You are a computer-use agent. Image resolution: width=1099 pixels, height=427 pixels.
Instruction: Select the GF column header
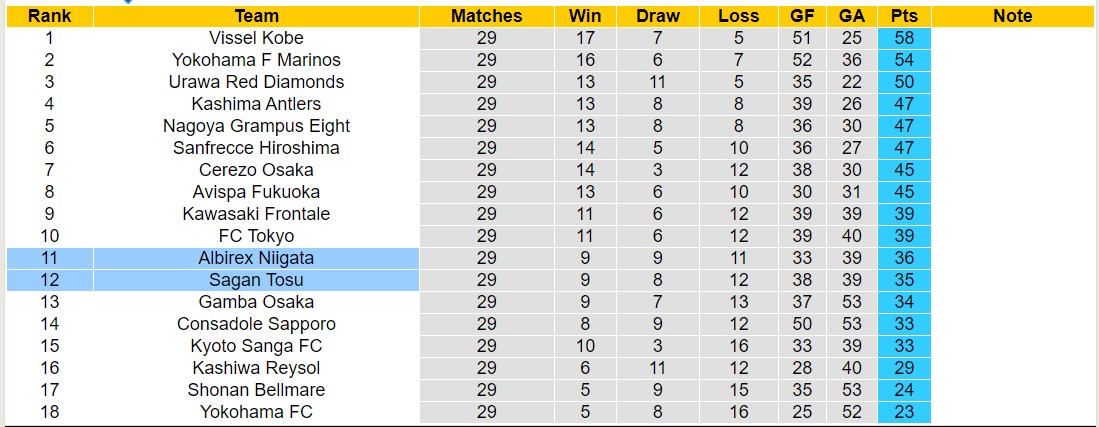point(803,16)
